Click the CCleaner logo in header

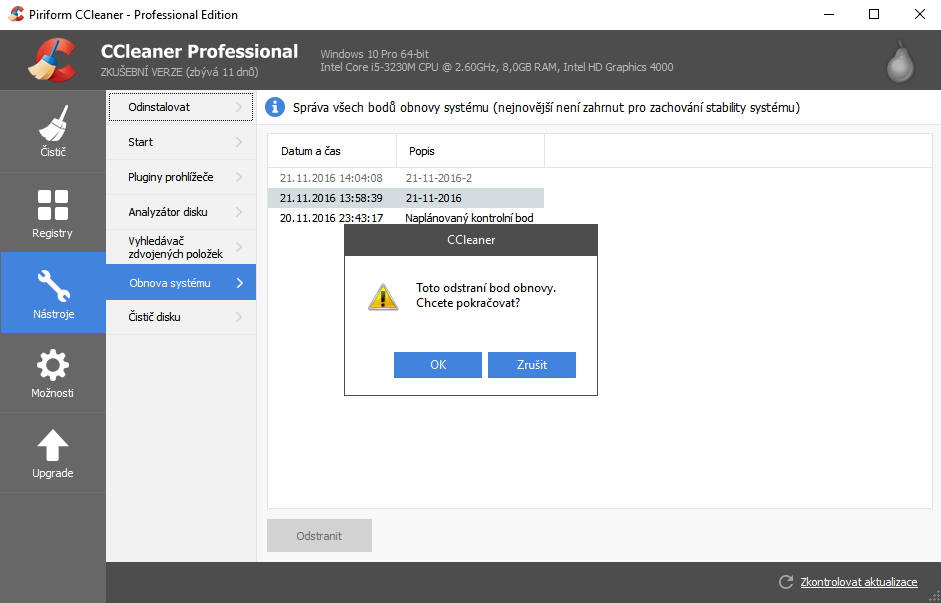[52, 59]
